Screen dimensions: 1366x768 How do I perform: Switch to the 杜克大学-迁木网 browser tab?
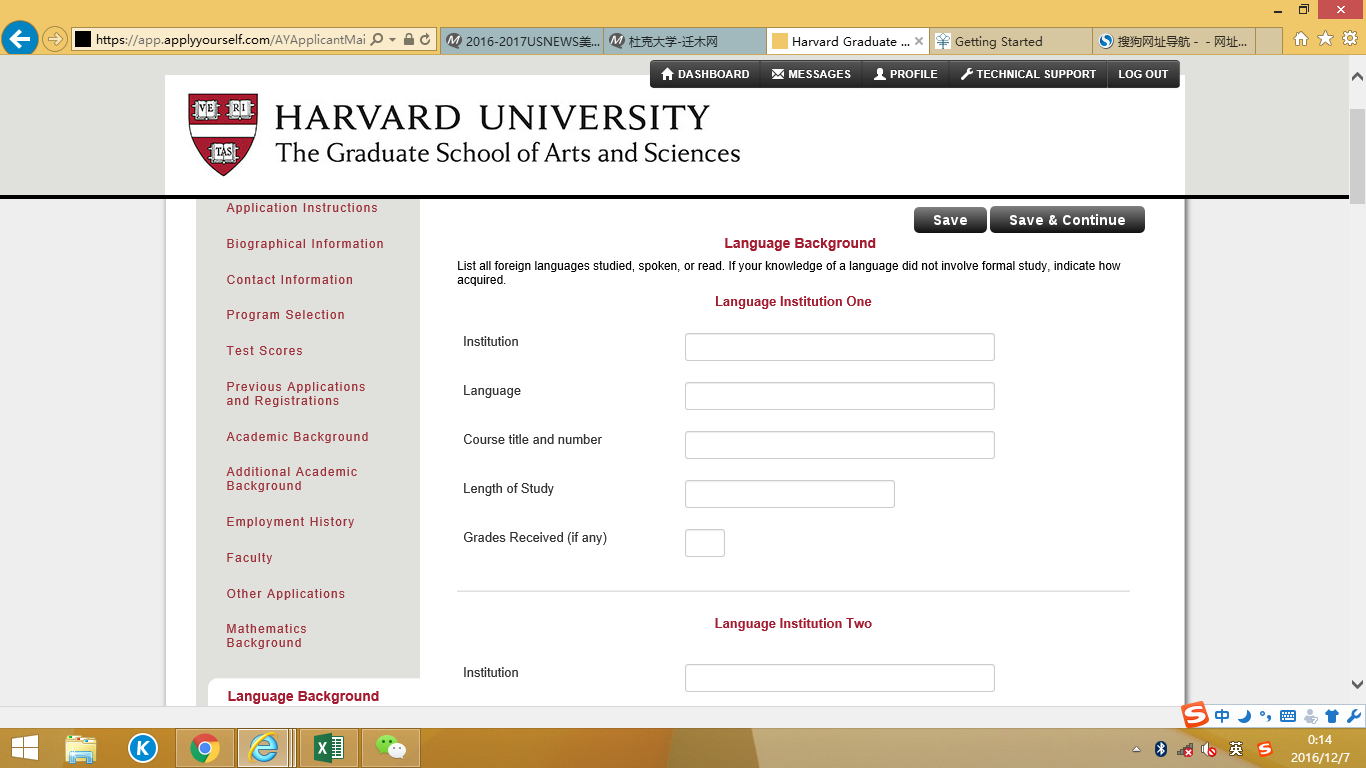[x=685, y=41]
